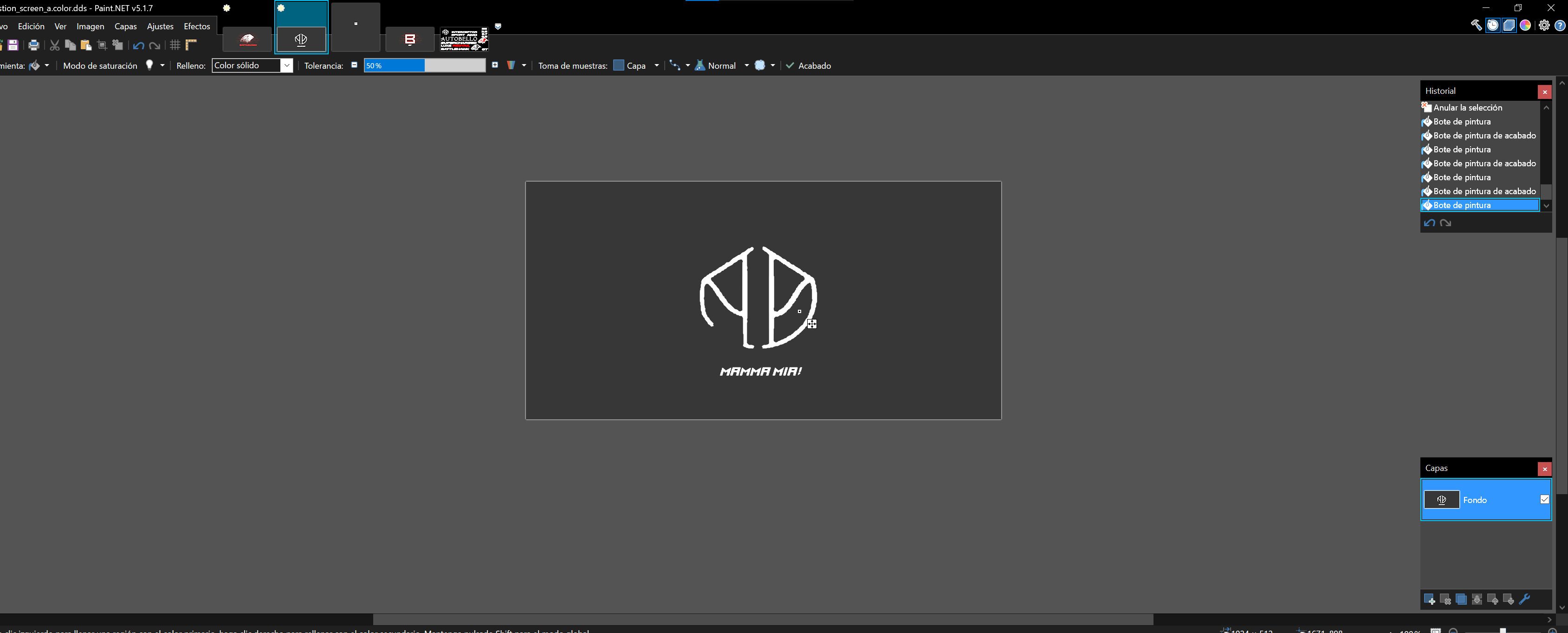The image size is (1568, 633).
Task: Move layer down icon in Capas panel
Action: pos(1508,600)
